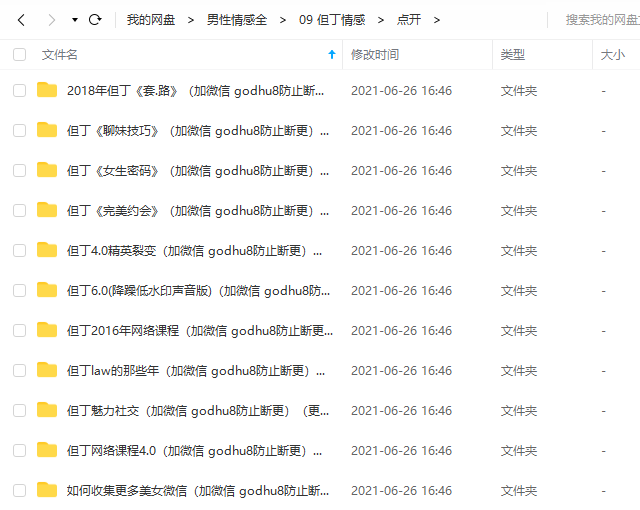Image resolution: width=640 pixels, height=510 pixels.
Task: Click folder icon for 但丁《聊妹技巧》
Action: tap(47, 130)
